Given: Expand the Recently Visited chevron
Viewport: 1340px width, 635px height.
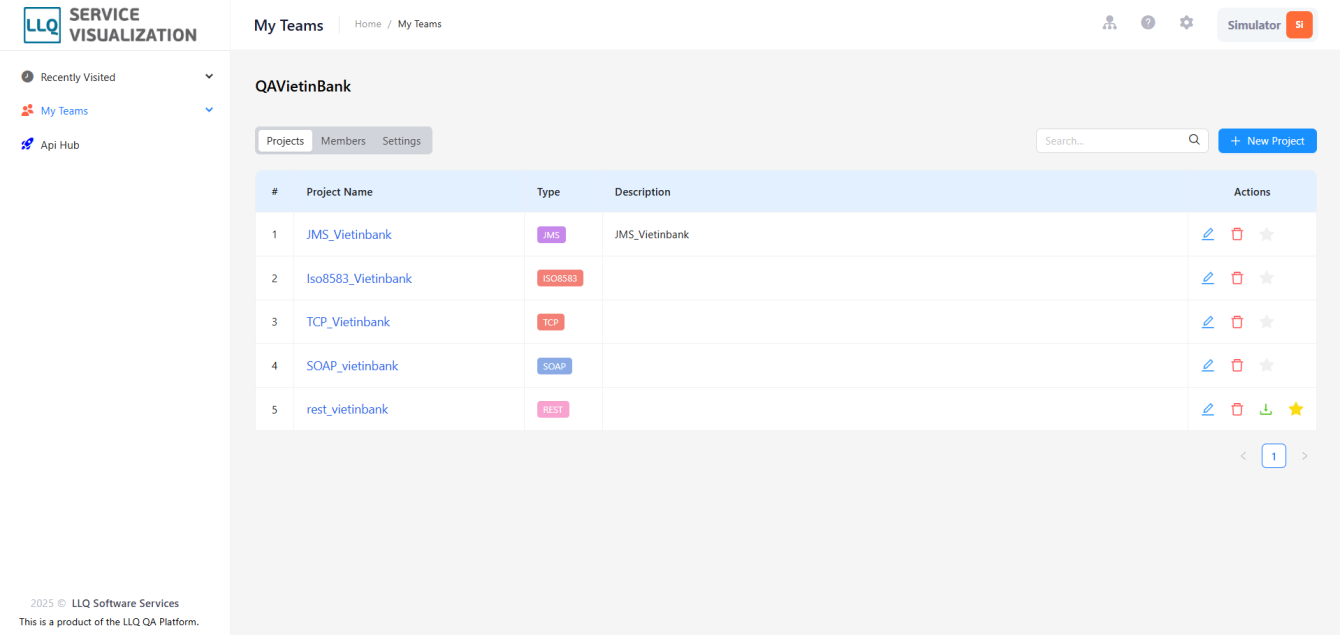Looking at the screenshot, I should point(209,77).
